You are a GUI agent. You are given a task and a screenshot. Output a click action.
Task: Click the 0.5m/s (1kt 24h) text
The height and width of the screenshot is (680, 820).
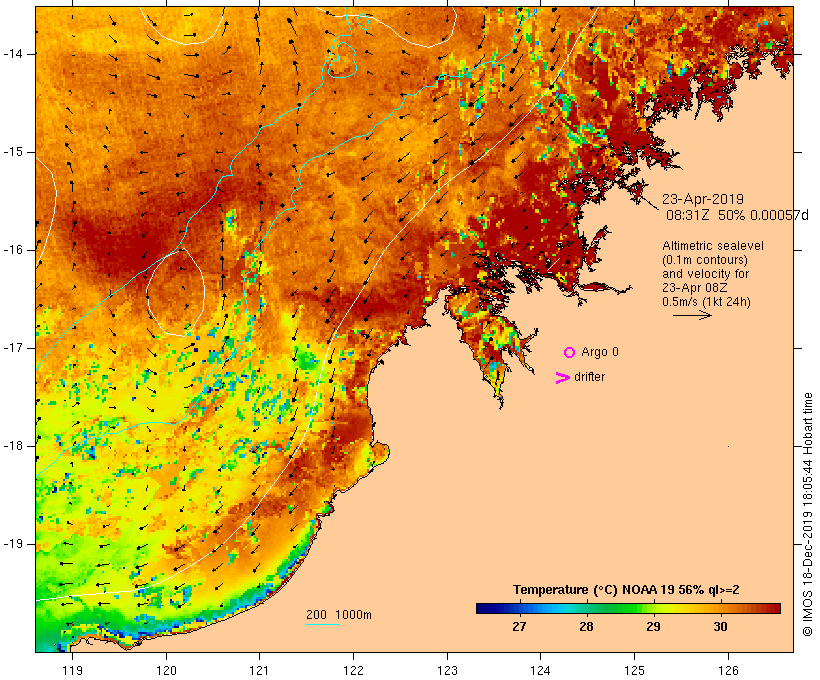pyautogui.click(x=706, y=302)
